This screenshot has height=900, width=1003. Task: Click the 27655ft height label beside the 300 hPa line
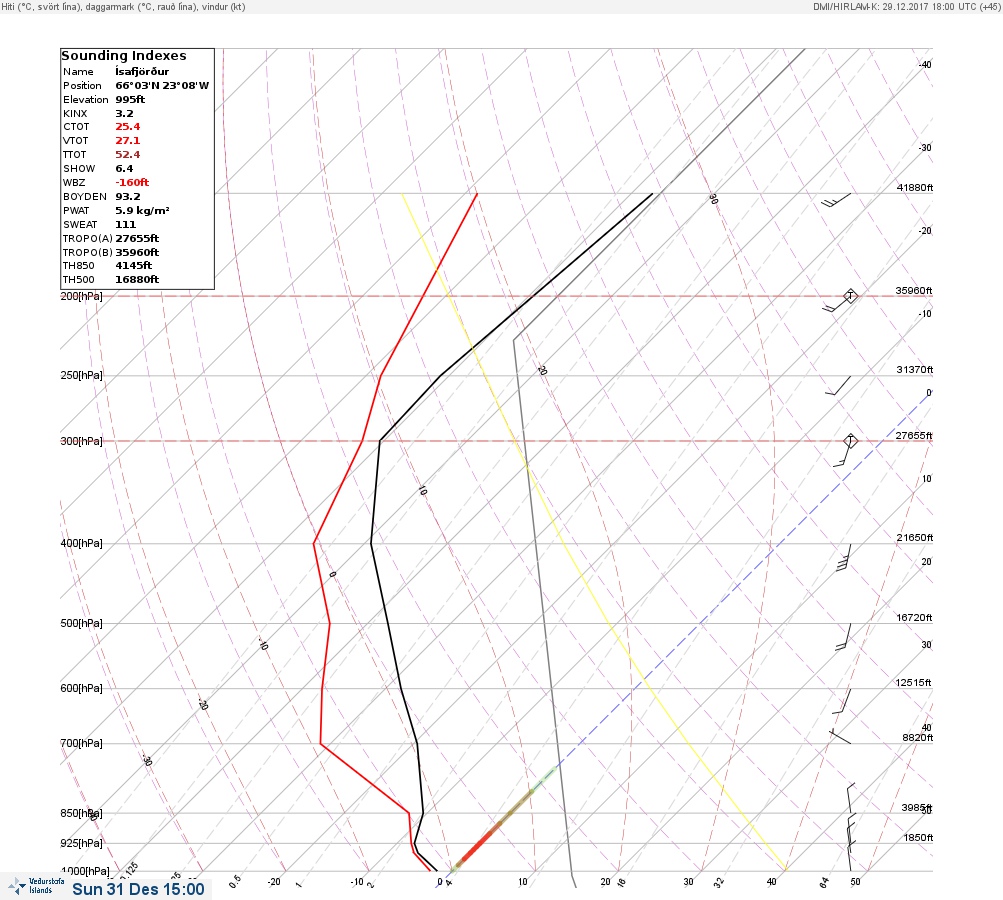click(914, 436)
